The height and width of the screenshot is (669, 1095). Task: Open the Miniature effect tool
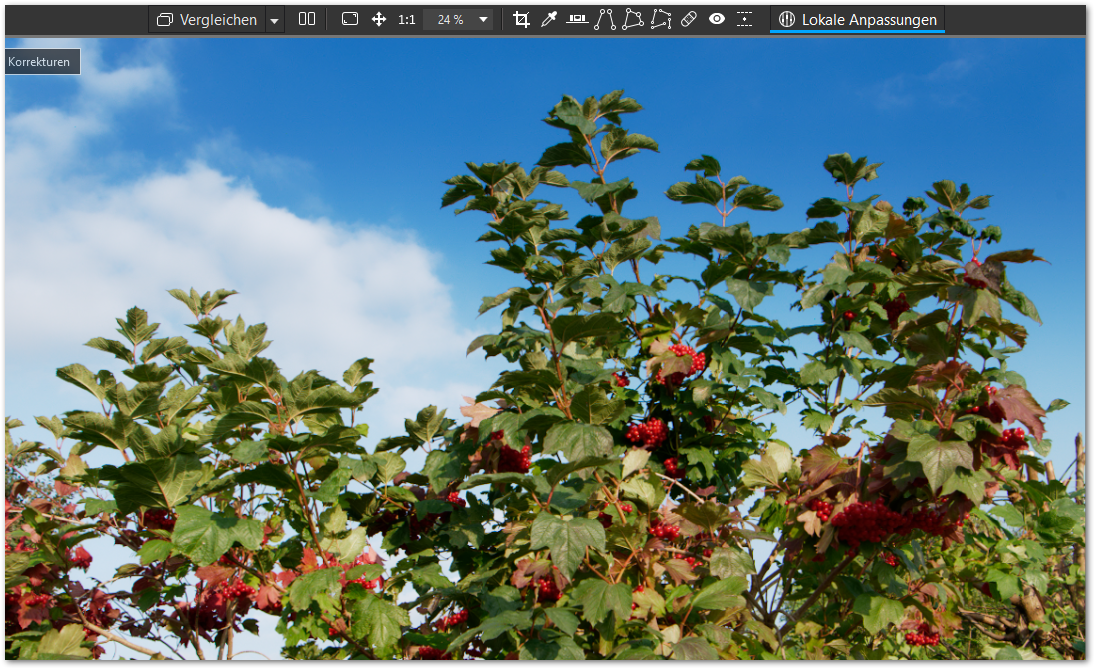tap(745, 19)
